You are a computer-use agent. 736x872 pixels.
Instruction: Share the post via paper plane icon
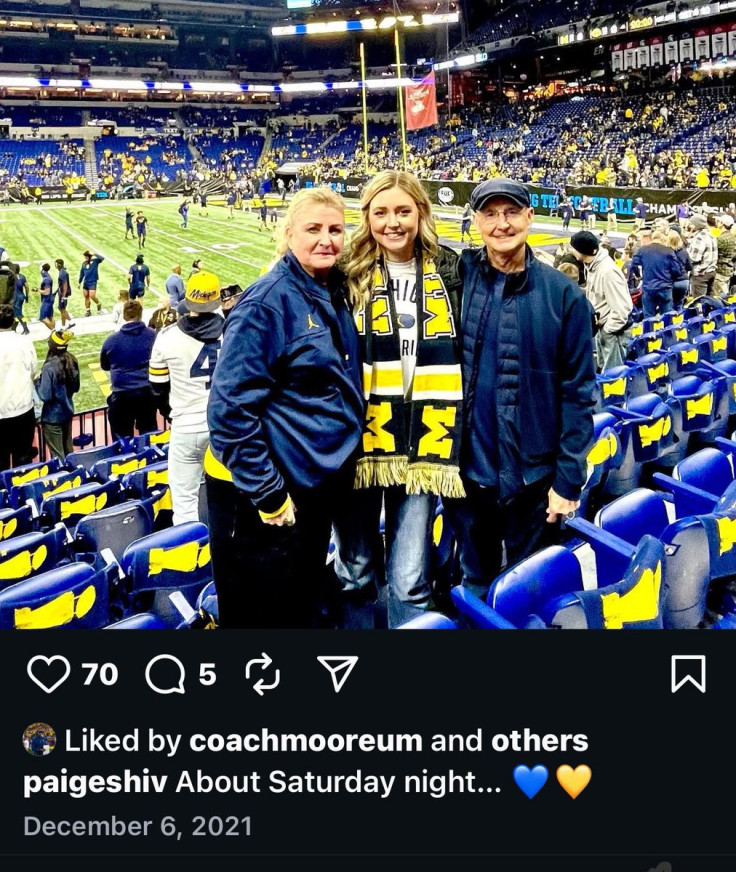[337, 673]
